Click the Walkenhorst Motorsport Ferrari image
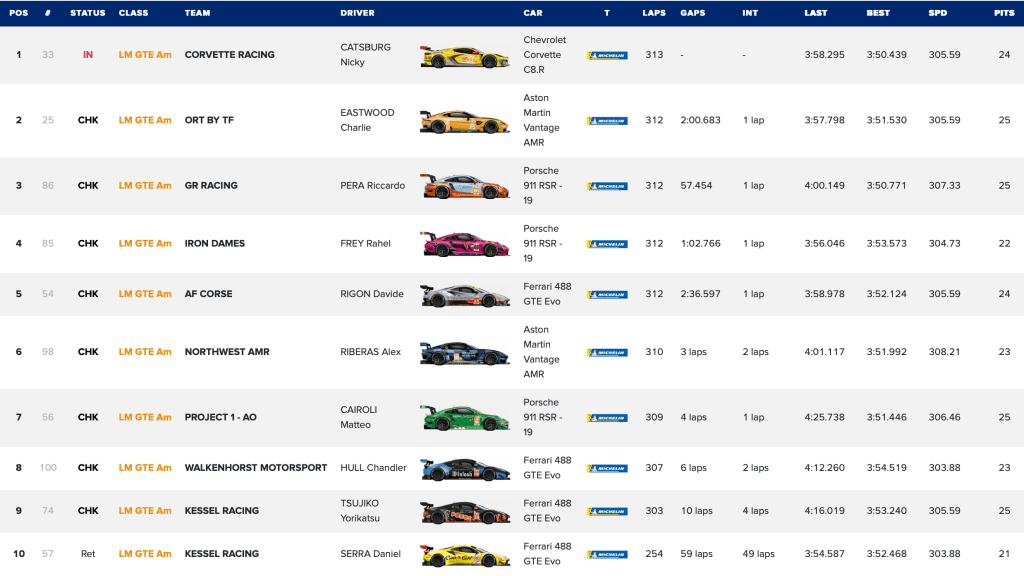 click(464, 470)
